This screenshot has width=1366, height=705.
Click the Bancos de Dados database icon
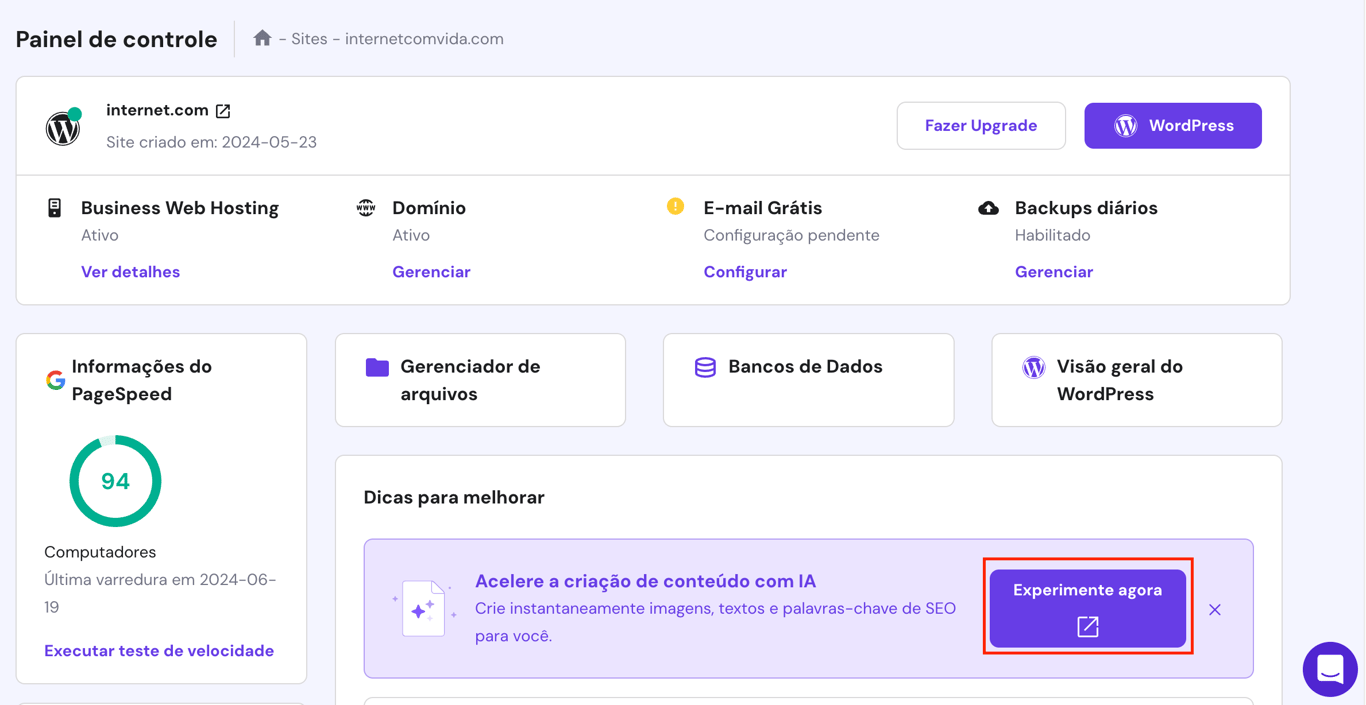(704, 368)
